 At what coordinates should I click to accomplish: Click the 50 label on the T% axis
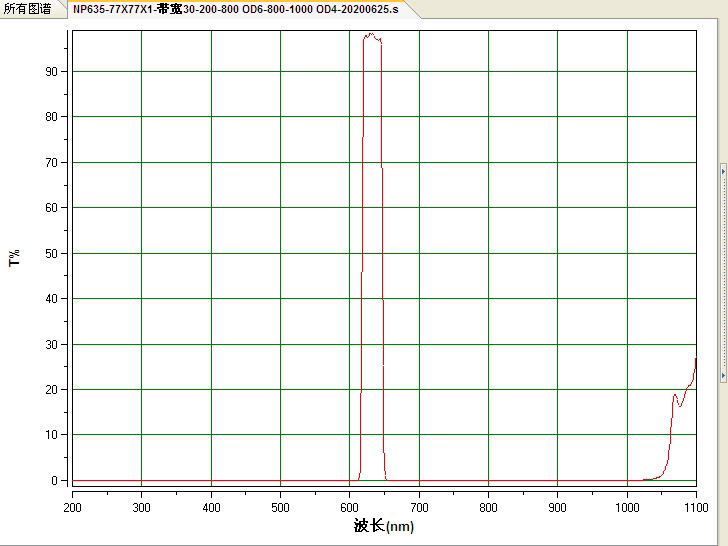point(52,254)
